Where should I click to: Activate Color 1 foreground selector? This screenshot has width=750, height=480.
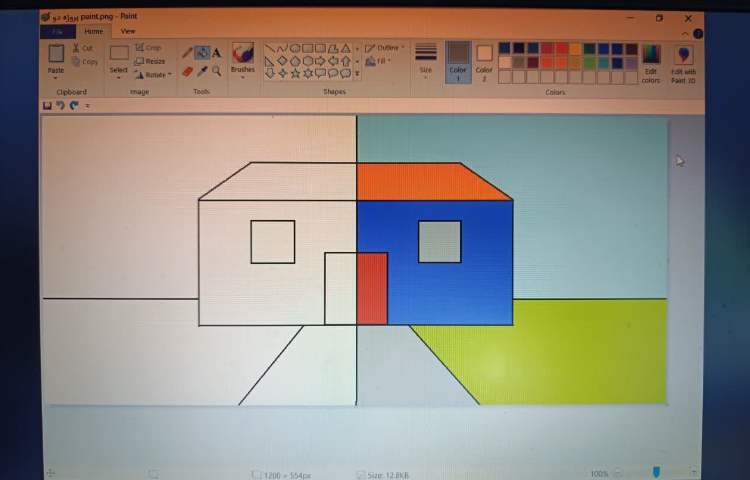tap(458, 62)
